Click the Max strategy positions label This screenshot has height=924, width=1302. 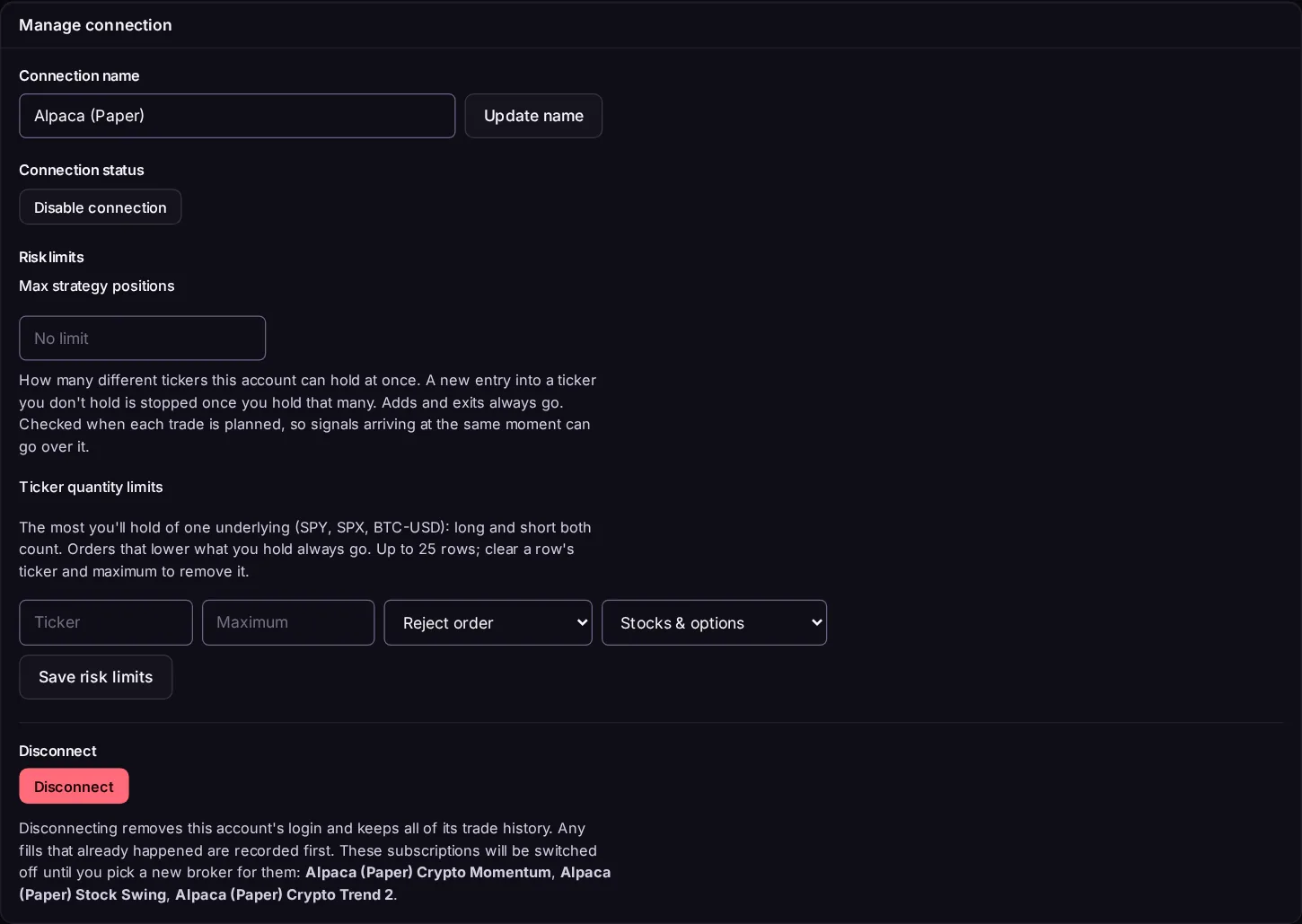pos(97,286)
